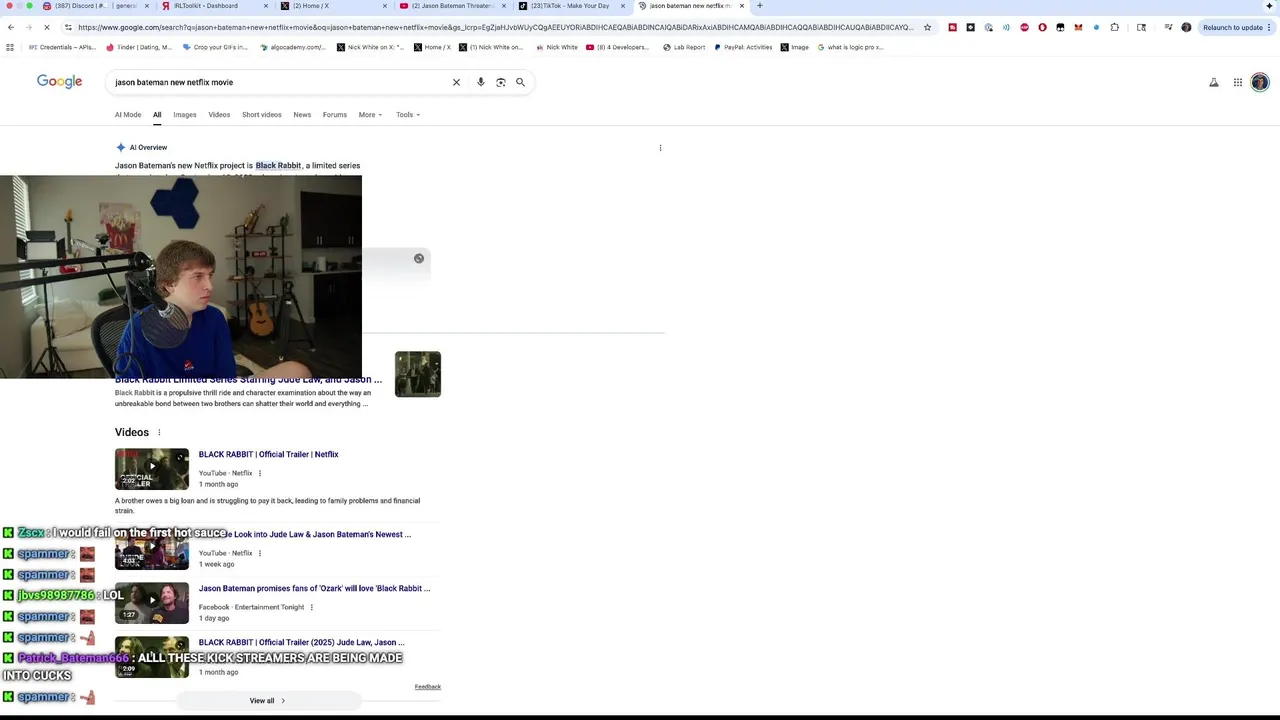Open the browser Extensions puzzle icon
This screenshot has height=720, width=1280.
[1115, 27]
